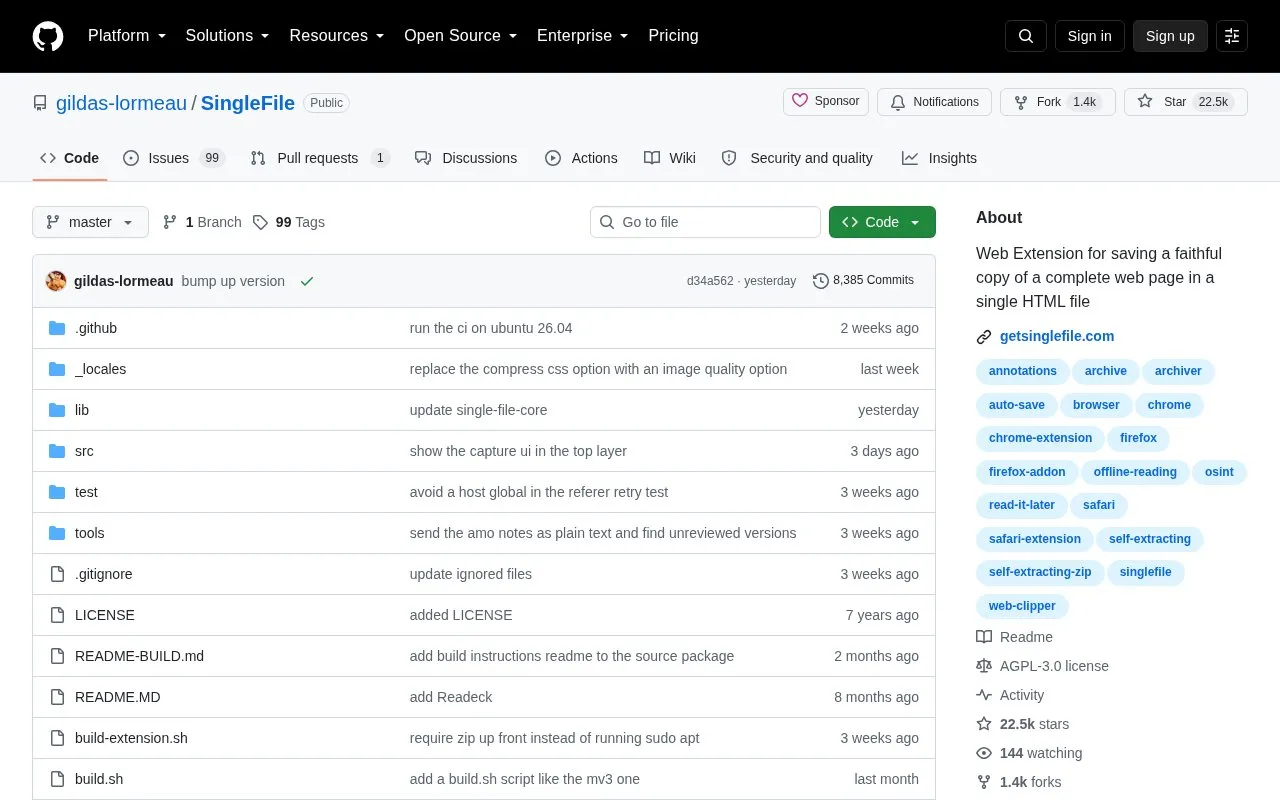The image size is (1280, 800).
Task: Open the Notifications bell button
Action: pyautogui.click(x=934, y=102)
